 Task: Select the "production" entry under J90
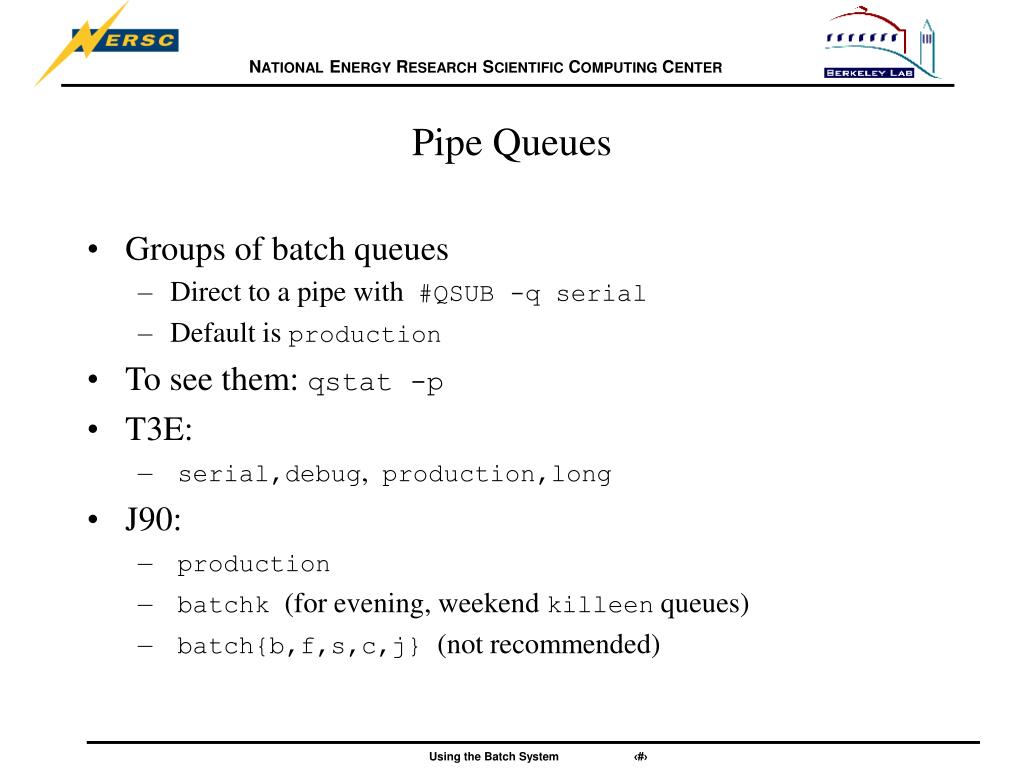253,564
